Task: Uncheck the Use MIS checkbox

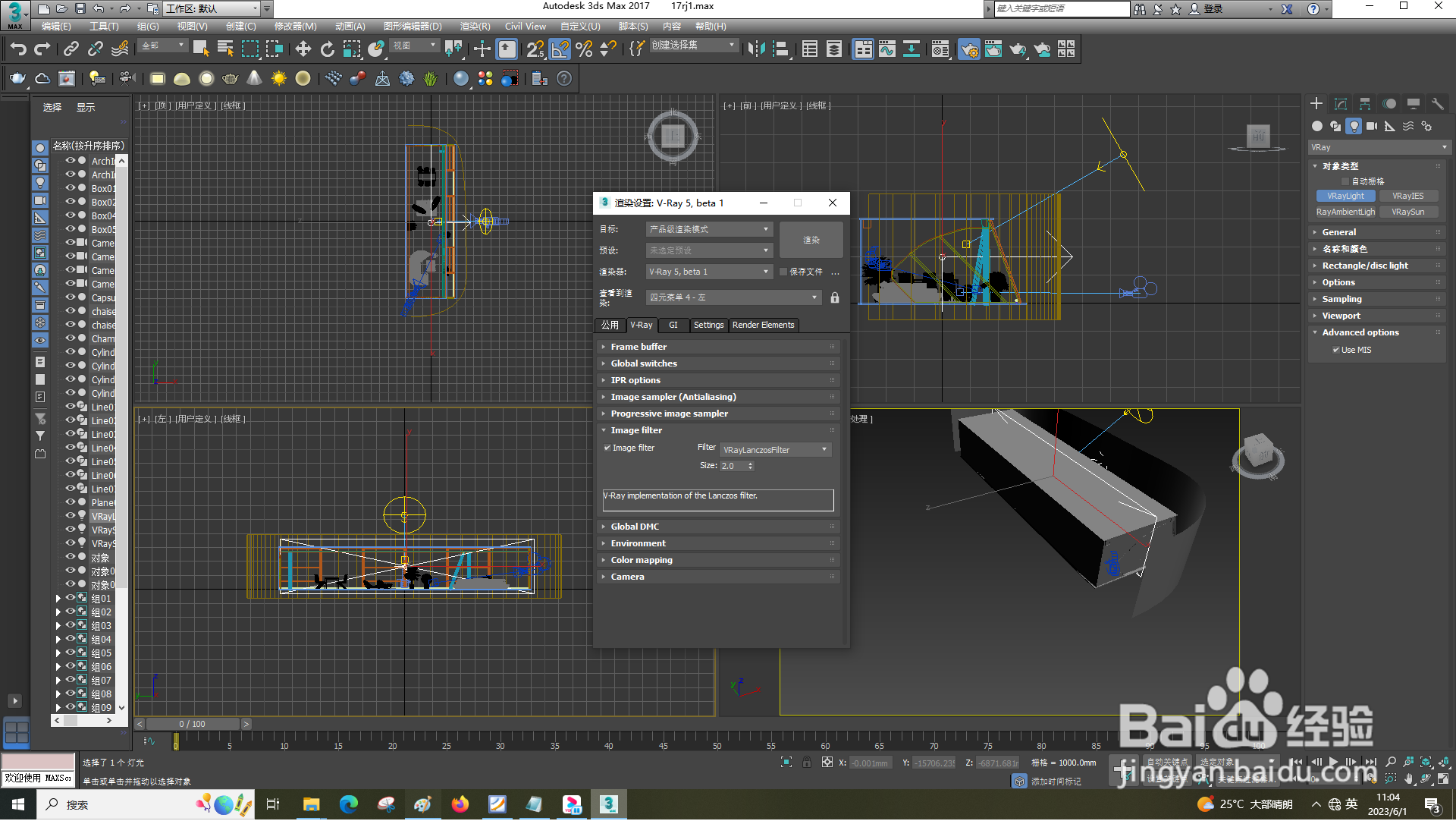Action: click(1335, 350)
